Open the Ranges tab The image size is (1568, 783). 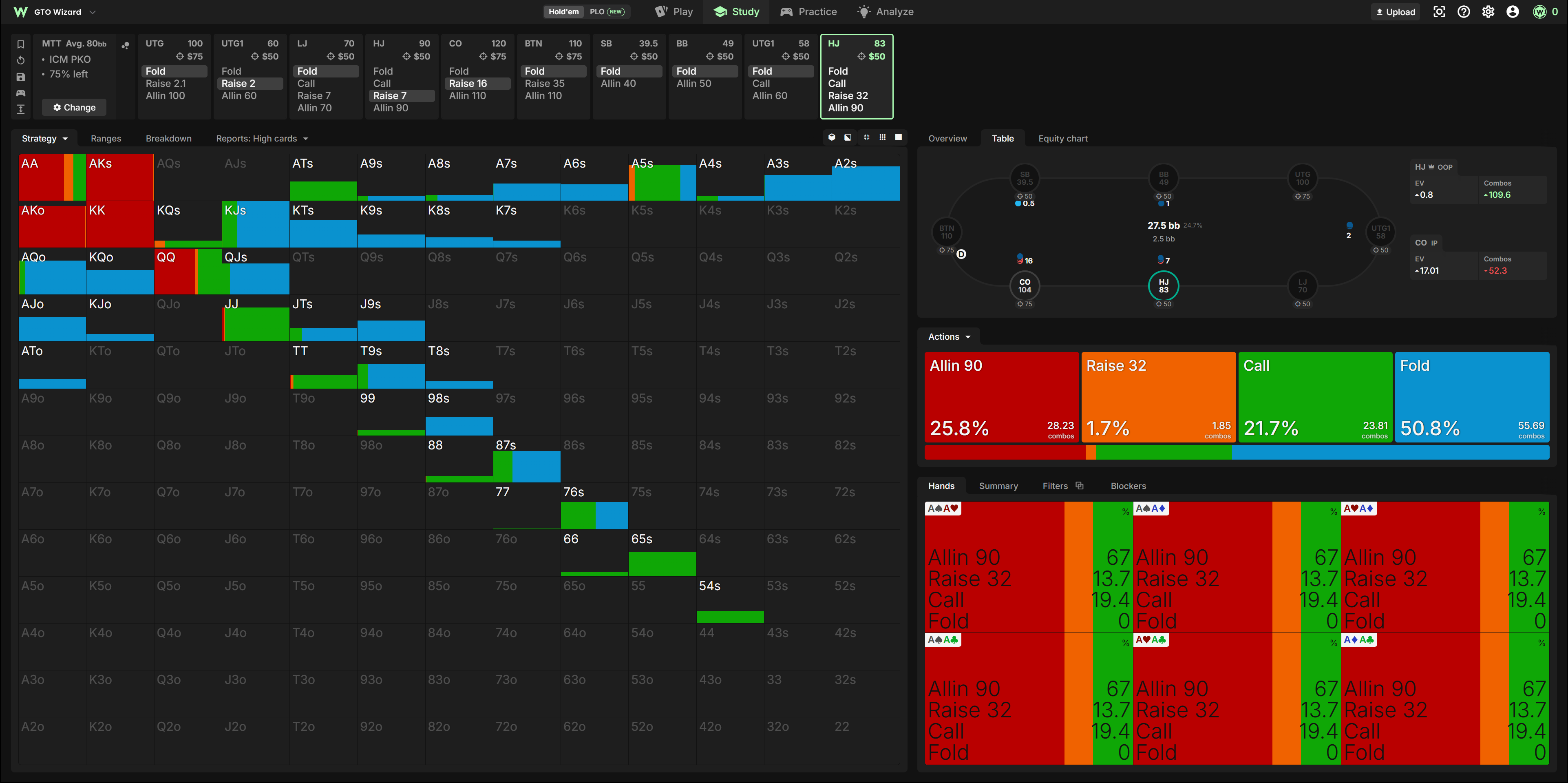106,138
